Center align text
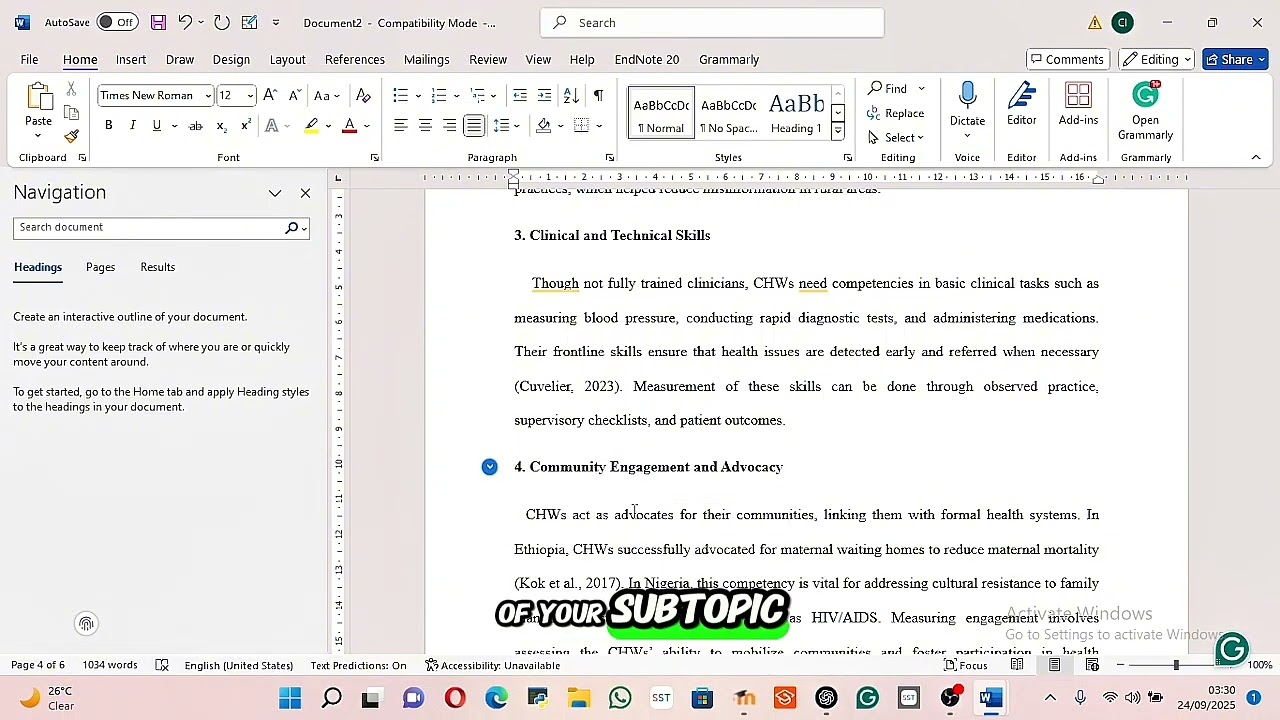Image resolution: width=1280 pixels, height=720 pixels. tap(425, 125)
